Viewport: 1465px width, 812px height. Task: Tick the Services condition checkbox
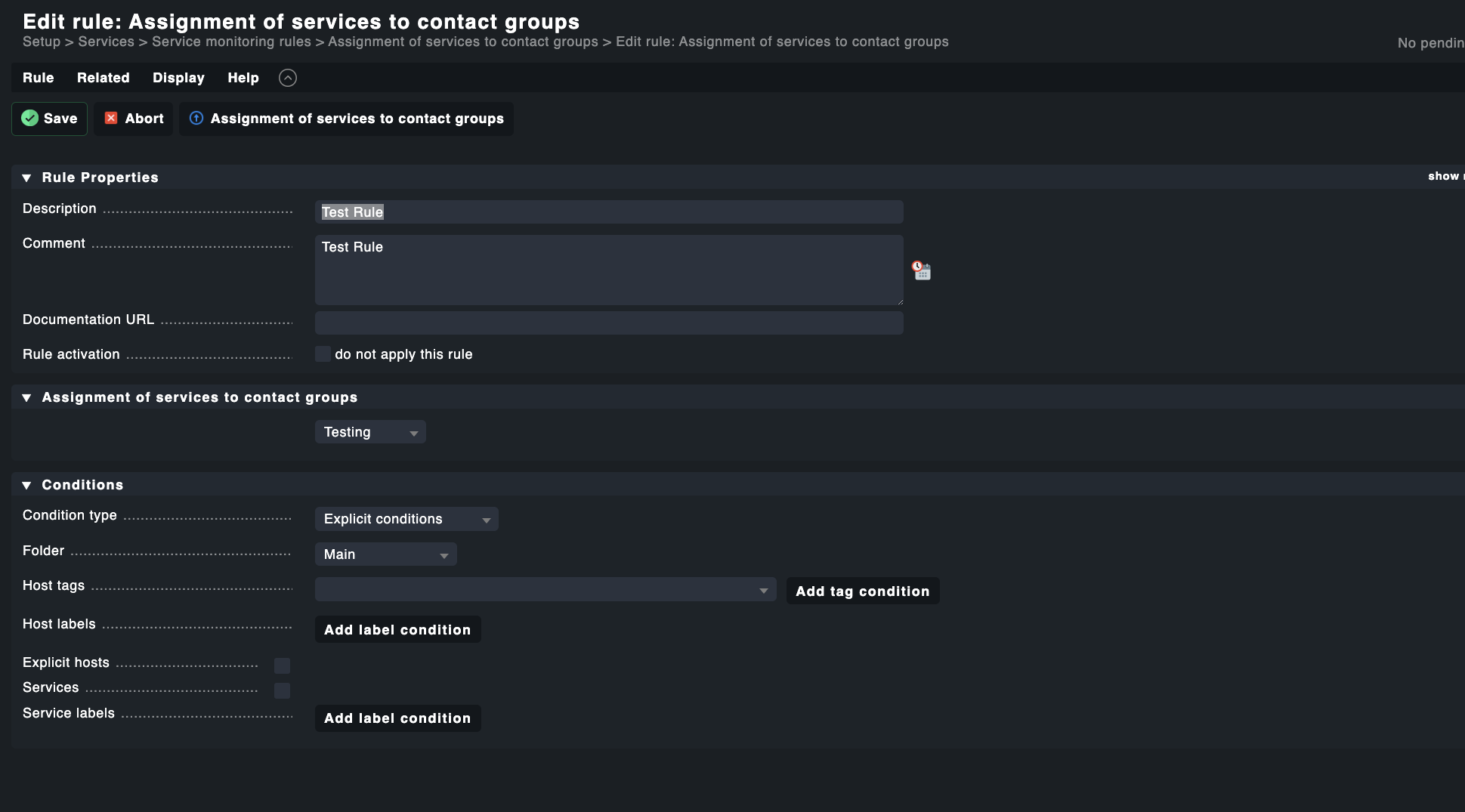pos(282,690)
